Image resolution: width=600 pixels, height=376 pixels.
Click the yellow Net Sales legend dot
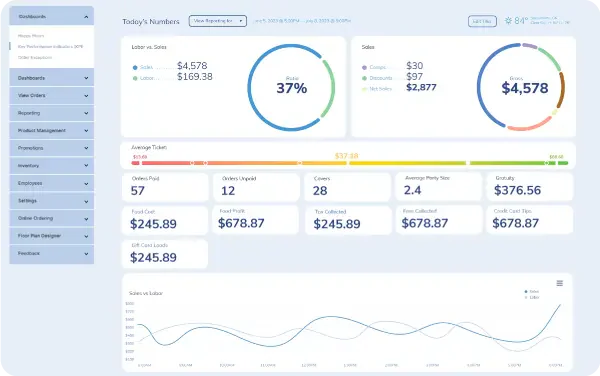(364, 89)
